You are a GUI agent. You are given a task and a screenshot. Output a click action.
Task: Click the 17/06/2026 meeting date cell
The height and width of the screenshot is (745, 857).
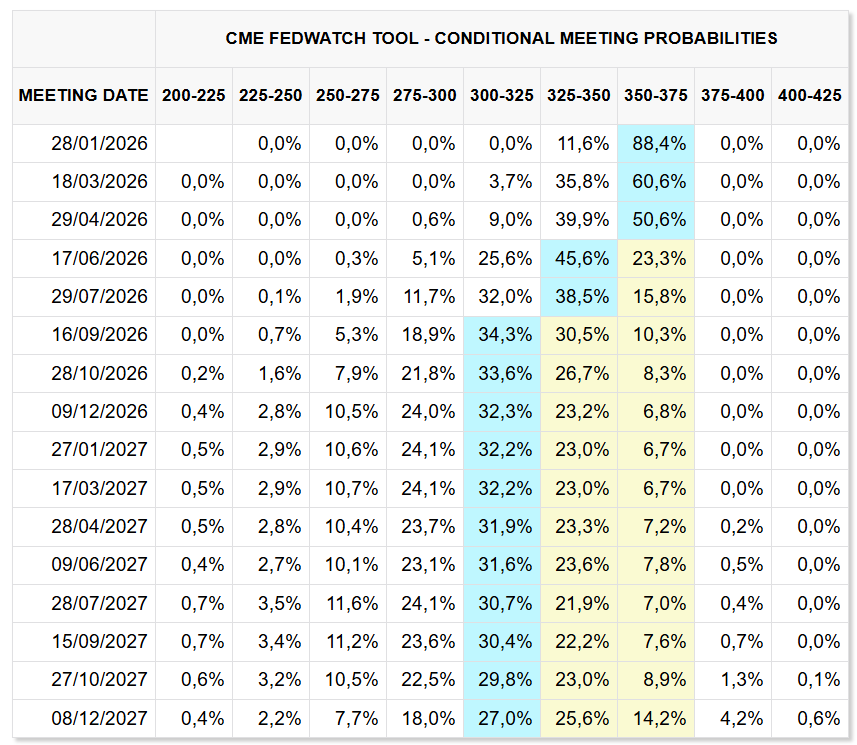pos(99,259)
